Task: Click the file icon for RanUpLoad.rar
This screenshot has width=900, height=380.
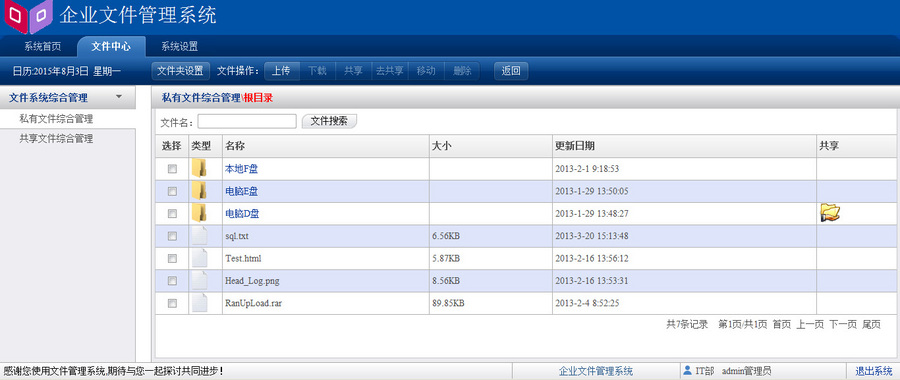Action: (x=200, y=303)
